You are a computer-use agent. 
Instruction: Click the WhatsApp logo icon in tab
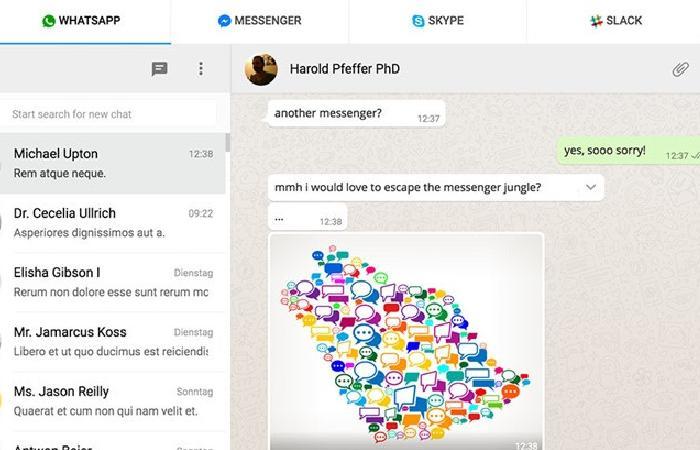tap(48, 21)
